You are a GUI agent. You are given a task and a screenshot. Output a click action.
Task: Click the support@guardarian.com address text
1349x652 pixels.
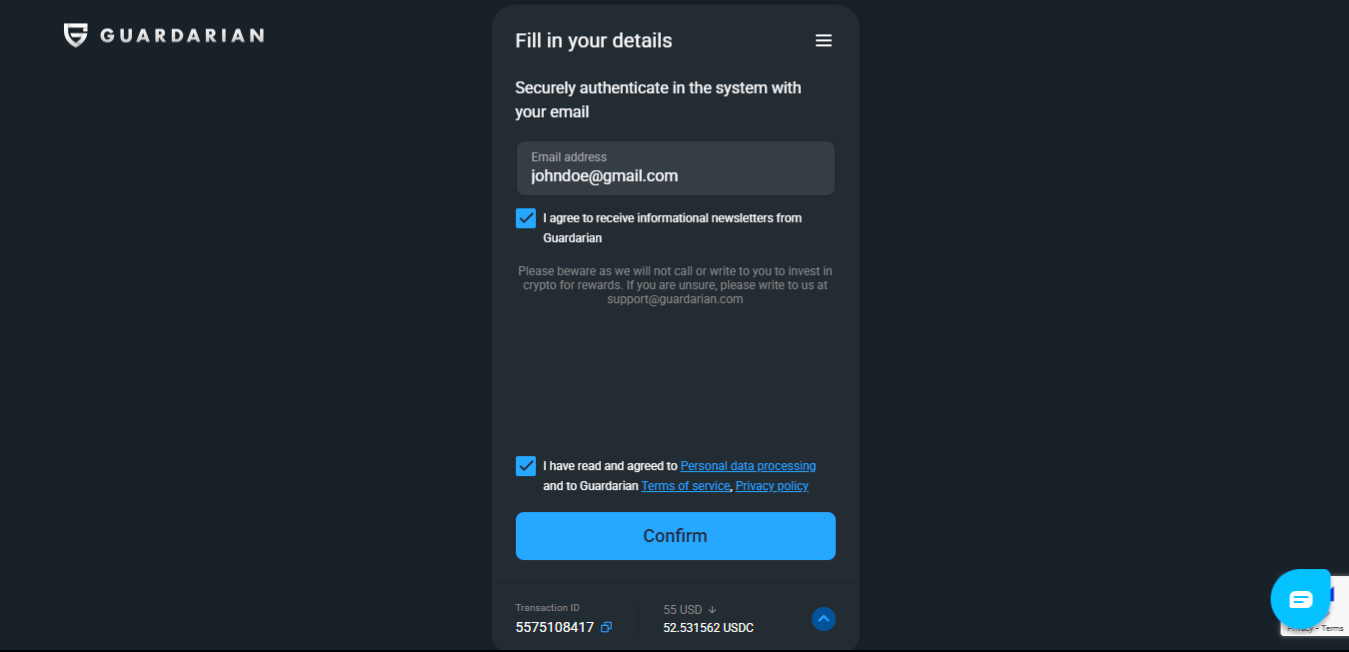point(675,299)
